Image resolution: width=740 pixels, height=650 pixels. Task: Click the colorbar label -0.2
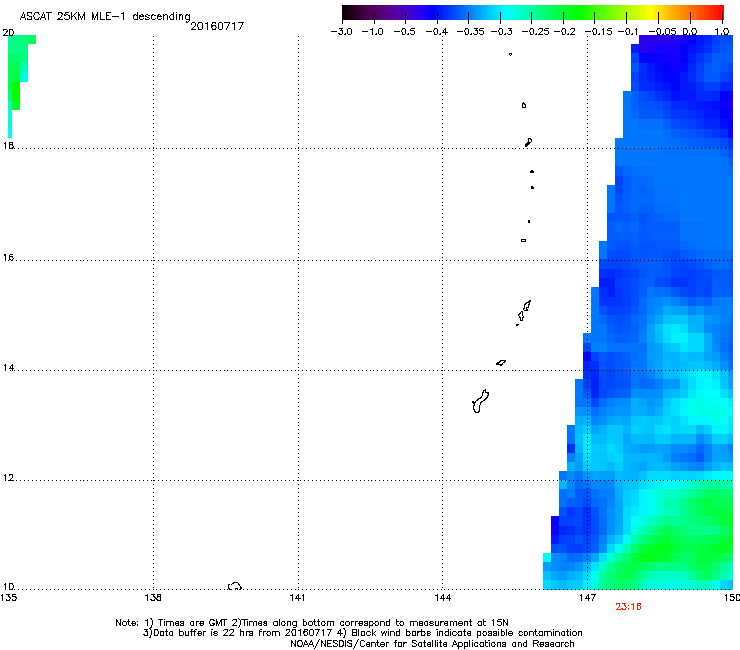(564, 32)
